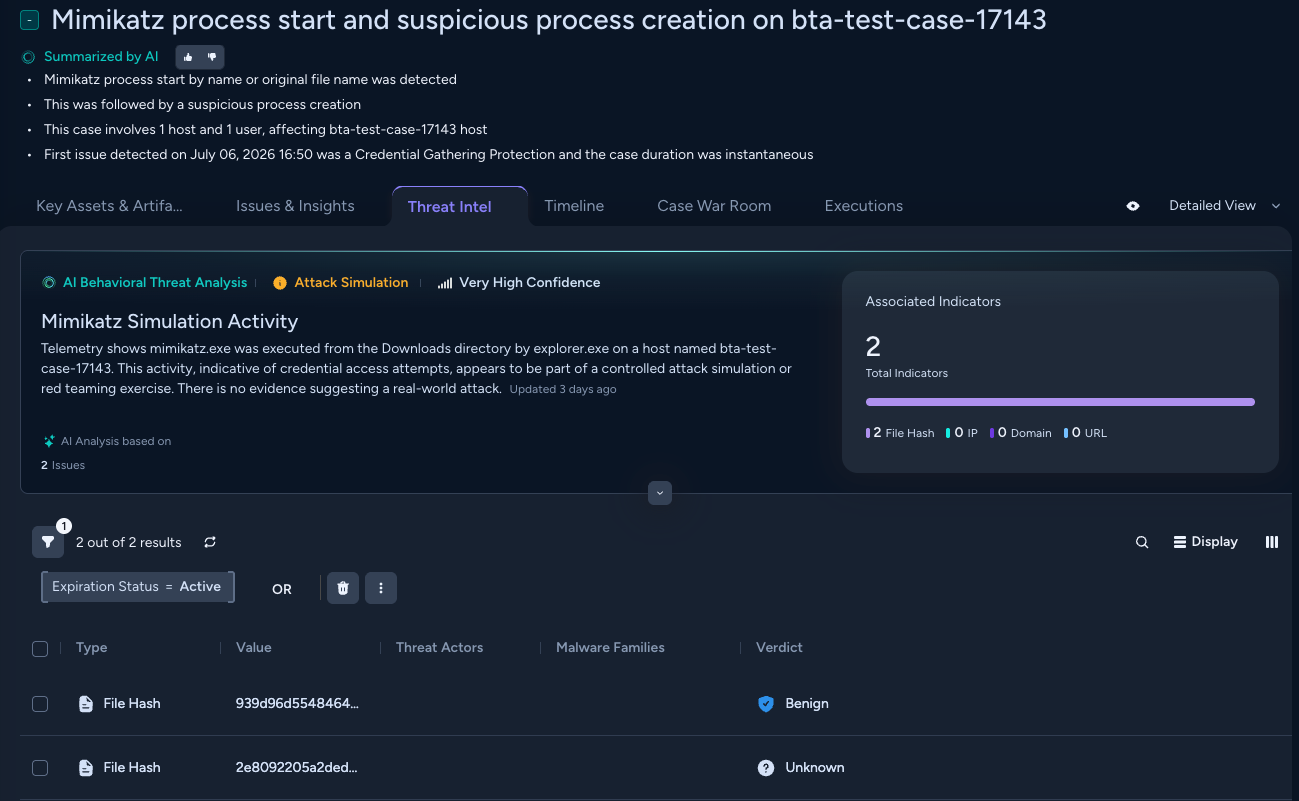Click the Associated Indicators progress bar
The height and width of the screenshot is (801, 1299).
point(1060,402)
